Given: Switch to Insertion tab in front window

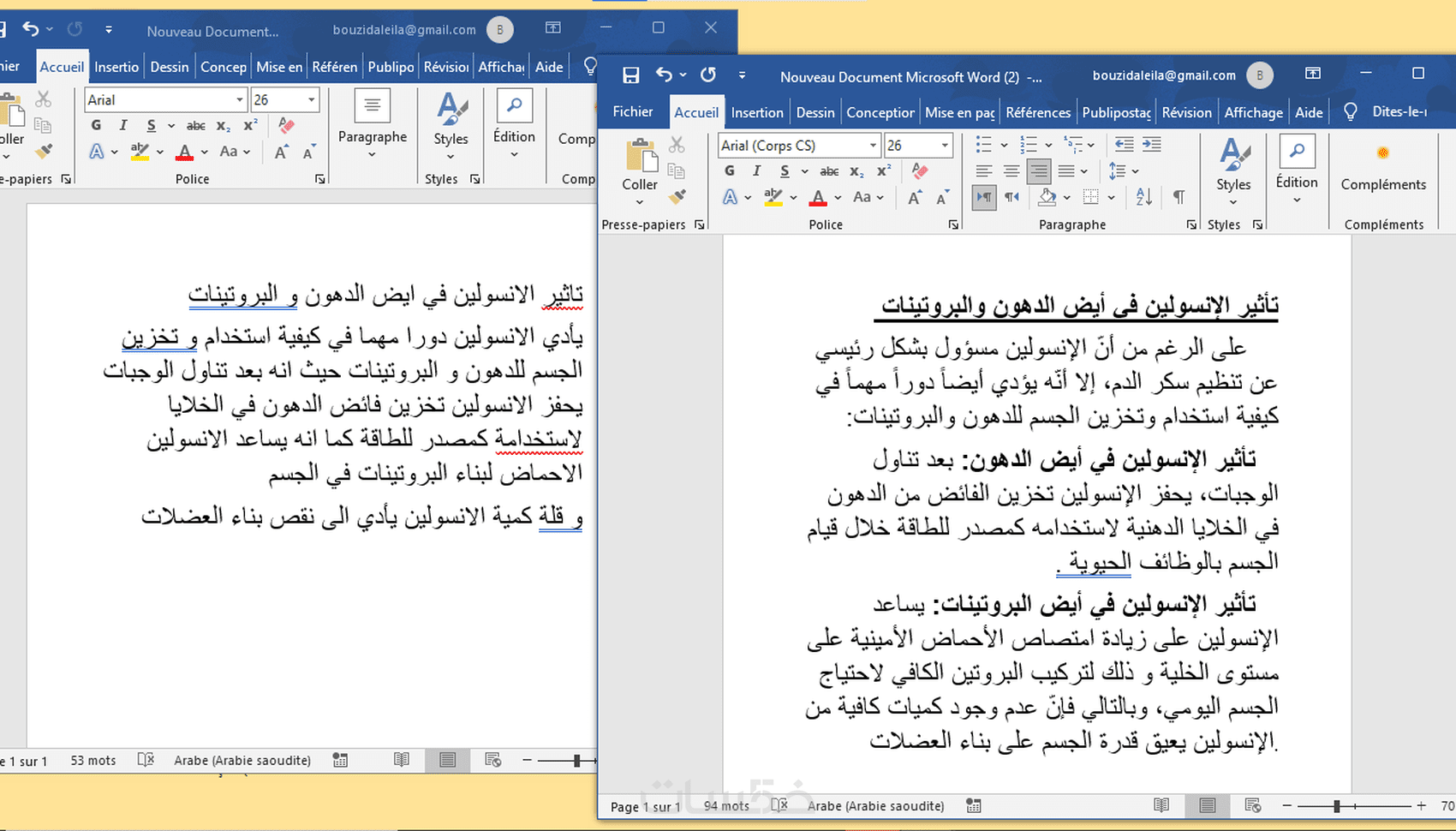Looking at the screenshot, I should (x=757, y=112).
